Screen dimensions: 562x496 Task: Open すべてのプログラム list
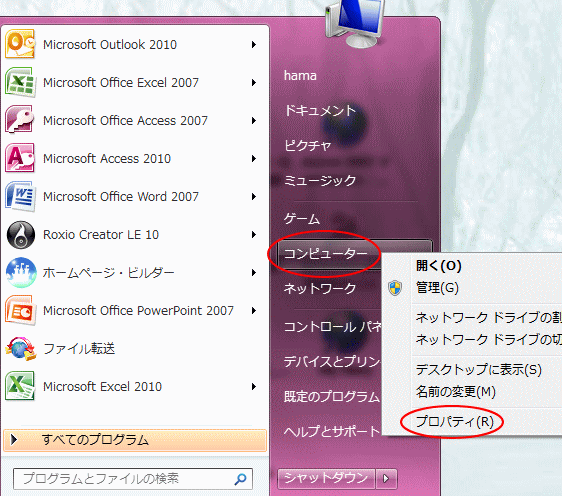(135, 440)
